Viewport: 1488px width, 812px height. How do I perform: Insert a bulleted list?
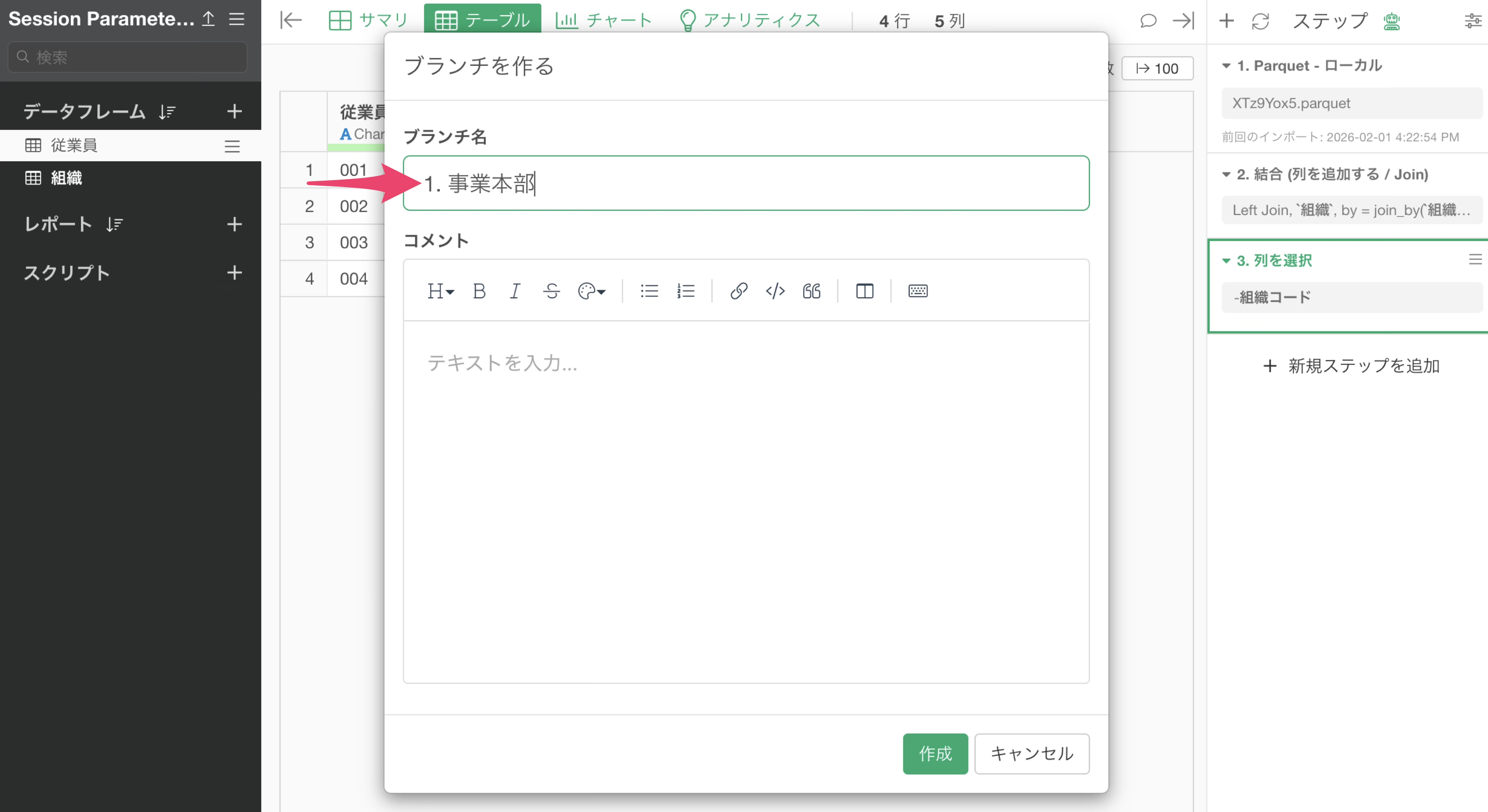[x=649, y=291]
